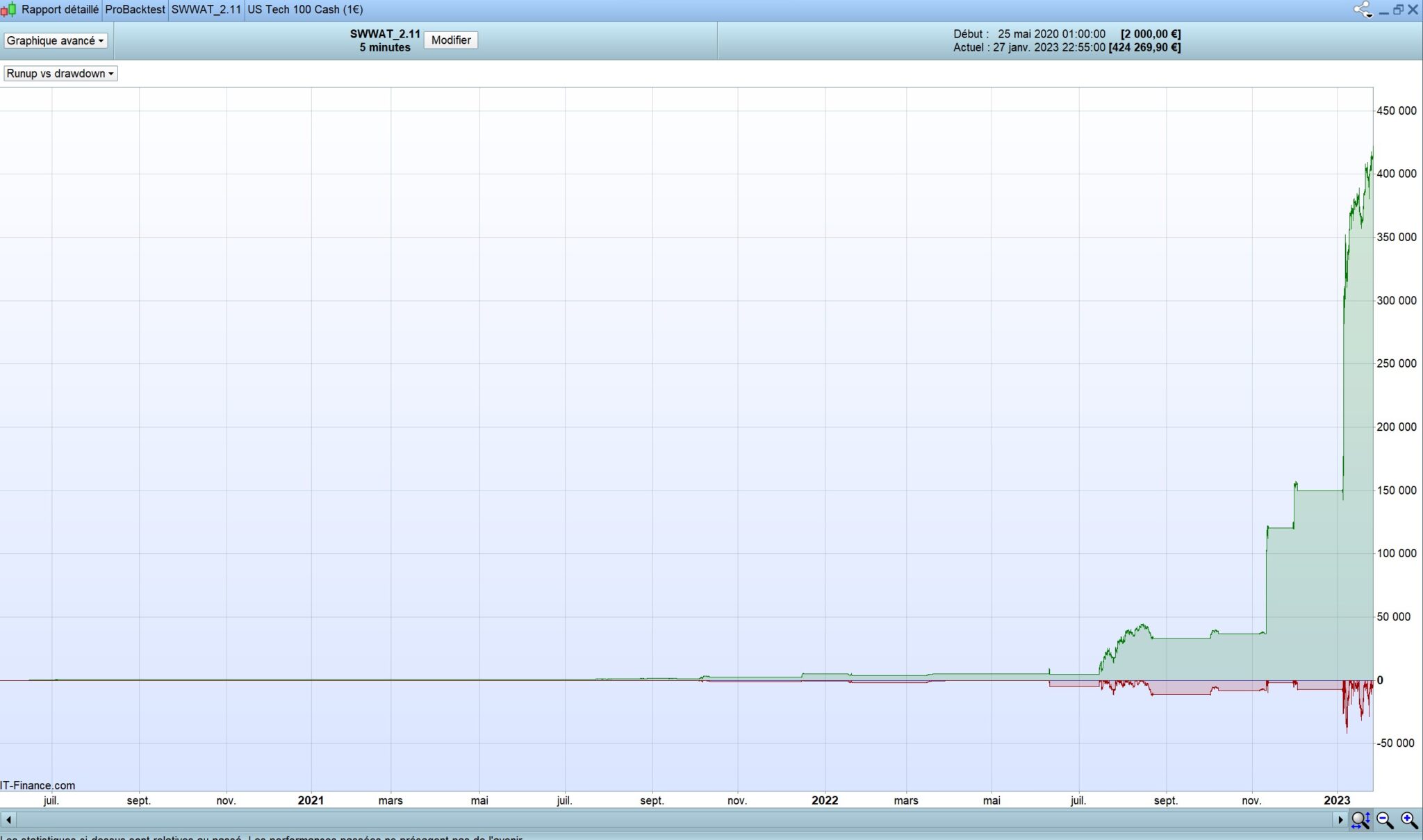Minimize the detailed report window
The width and height of the screenshot is (1423, 840).
1383,10
